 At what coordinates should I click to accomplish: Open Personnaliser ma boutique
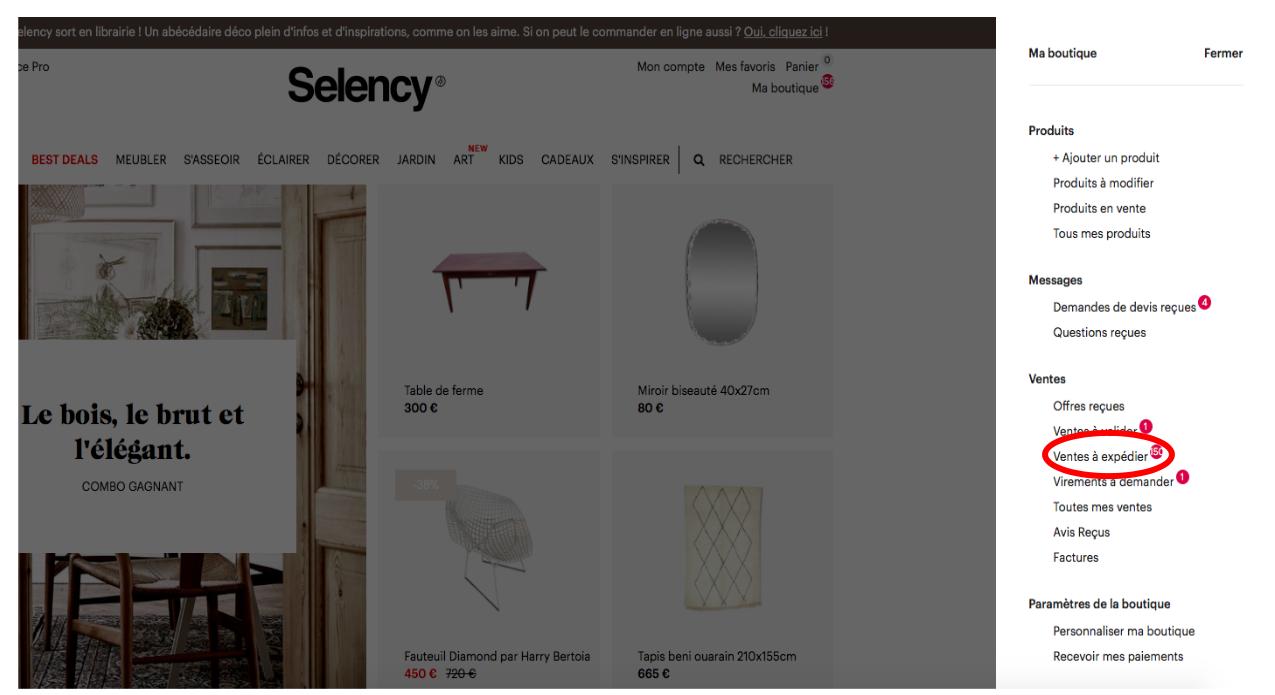coord(1124,632)
